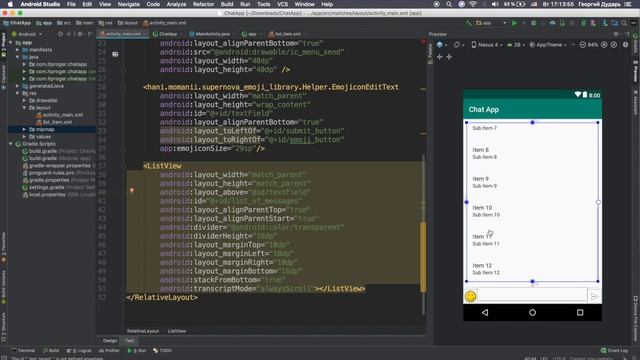Click the back triangle in the phone preview
Screen dimensions: 640x360
[x=485, y=312]
